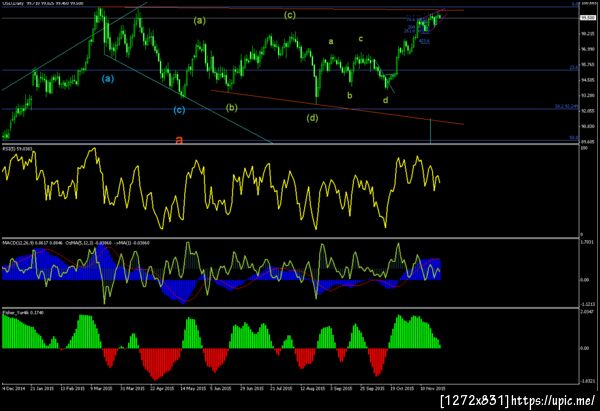Select small yellow 'a' sub-wave label
Image resolution: width=600 pixels, height=411 pixels.
click(x=331, y=41)
